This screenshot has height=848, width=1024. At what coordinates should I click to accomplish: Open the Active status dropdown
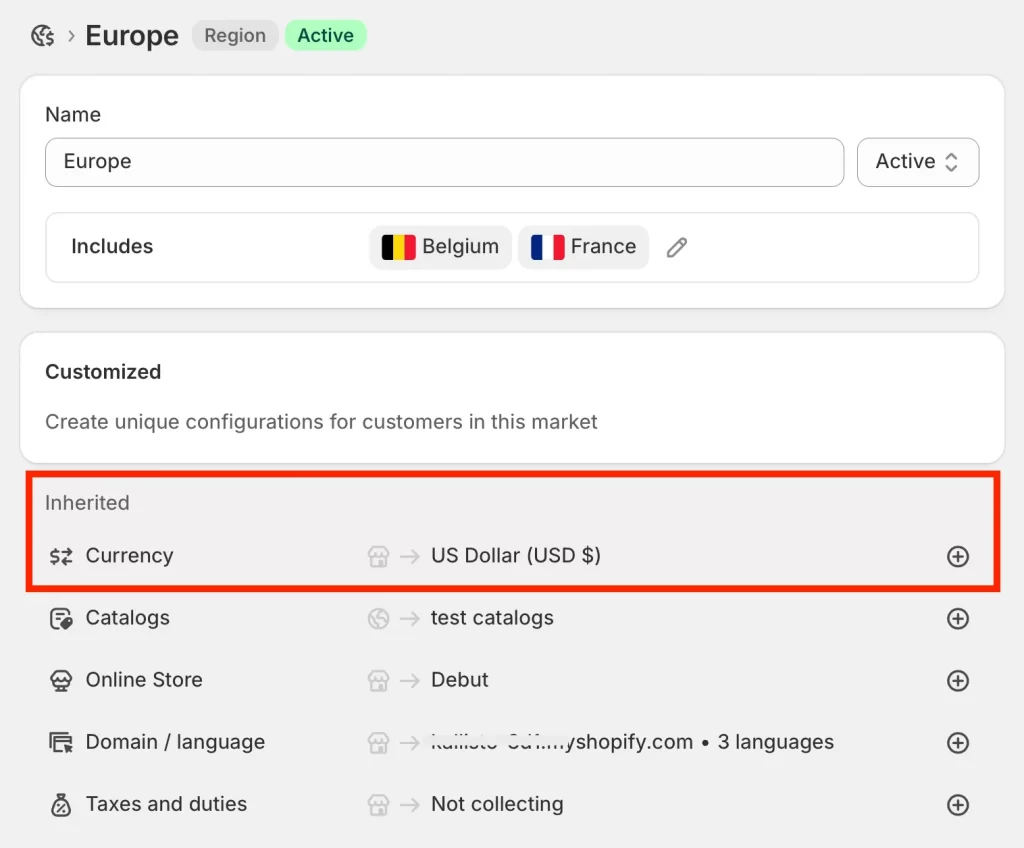[x=917, y=162]
